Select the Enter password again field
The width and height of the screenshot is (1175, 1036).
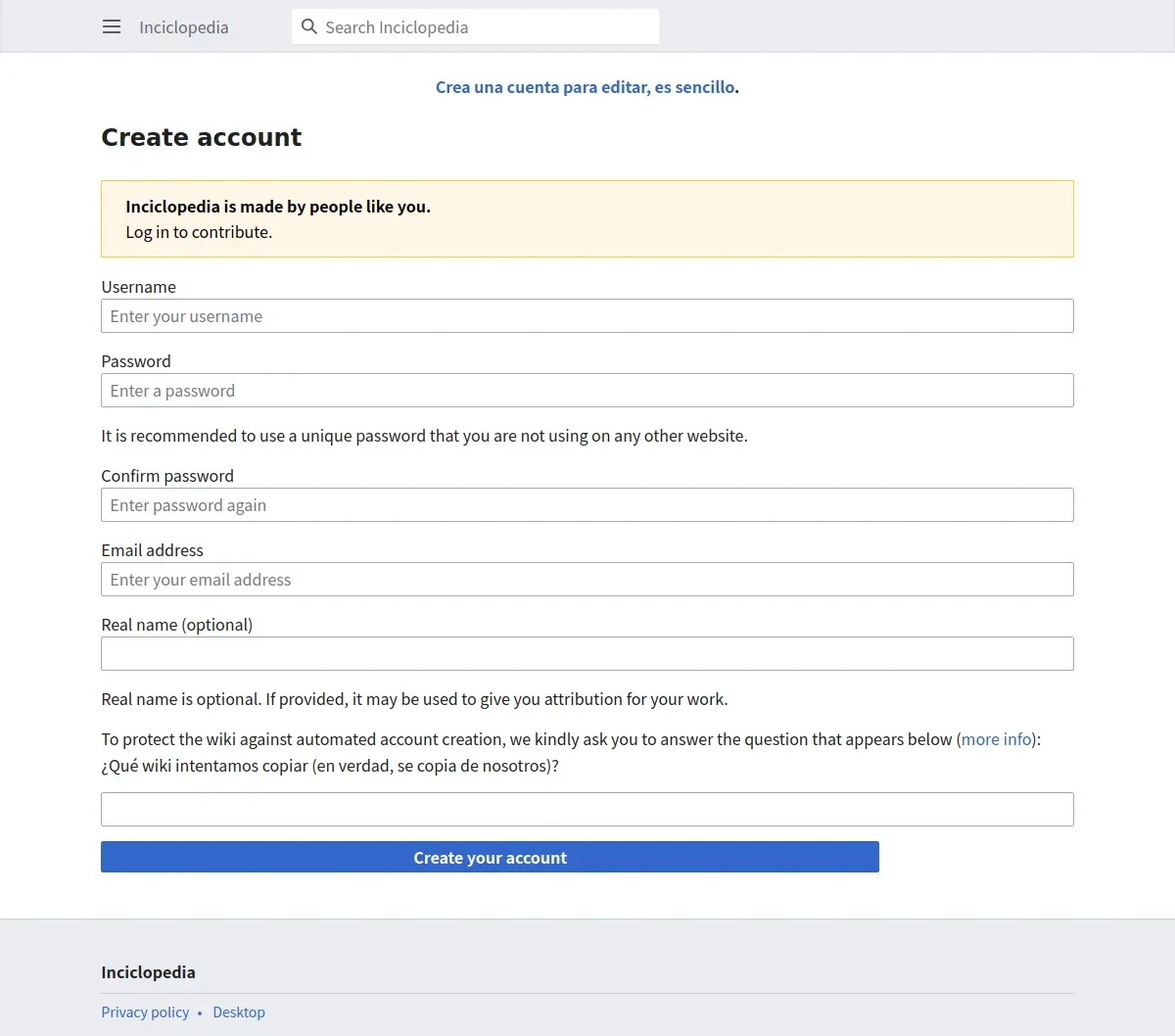point(587,505)
